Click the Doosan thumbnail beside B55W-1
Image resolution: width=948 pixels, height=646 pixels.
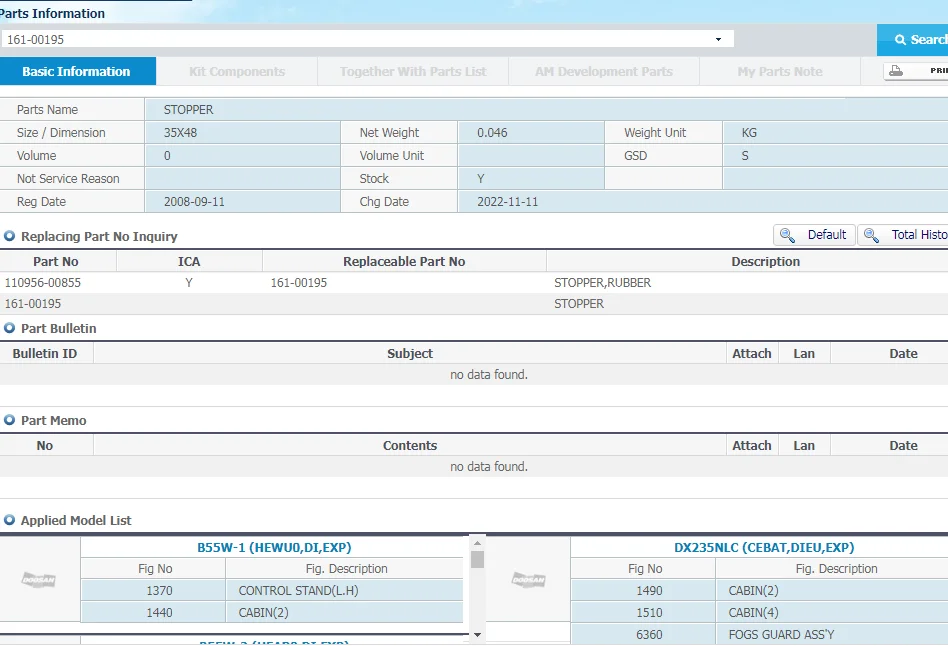[x=39, y=580]
